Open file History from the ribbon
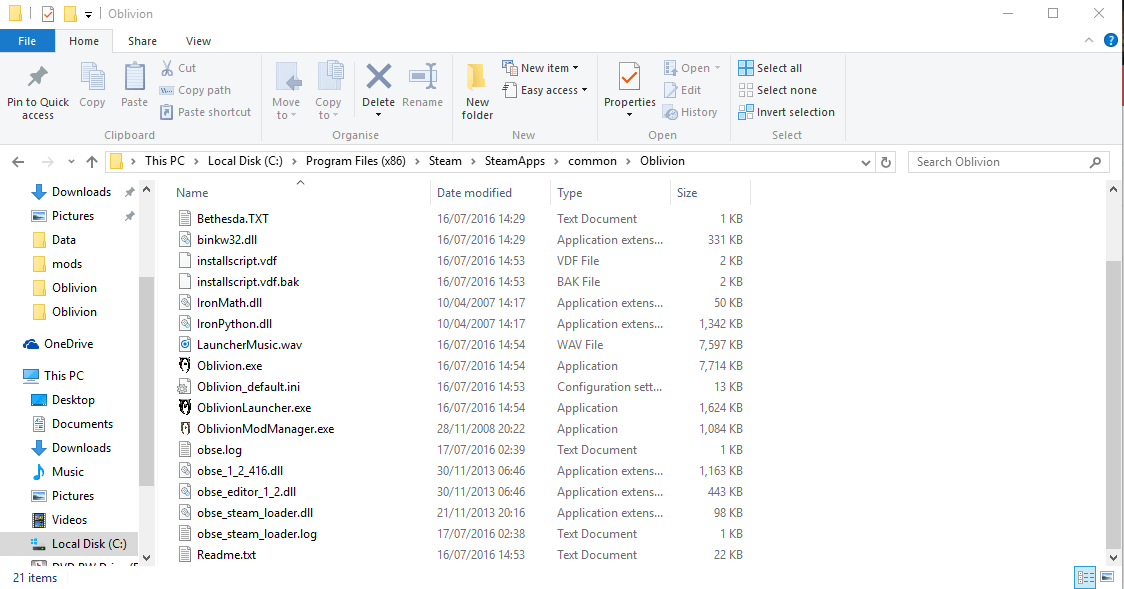Viewport: 1124px width, 589px height. pos(690,112)
